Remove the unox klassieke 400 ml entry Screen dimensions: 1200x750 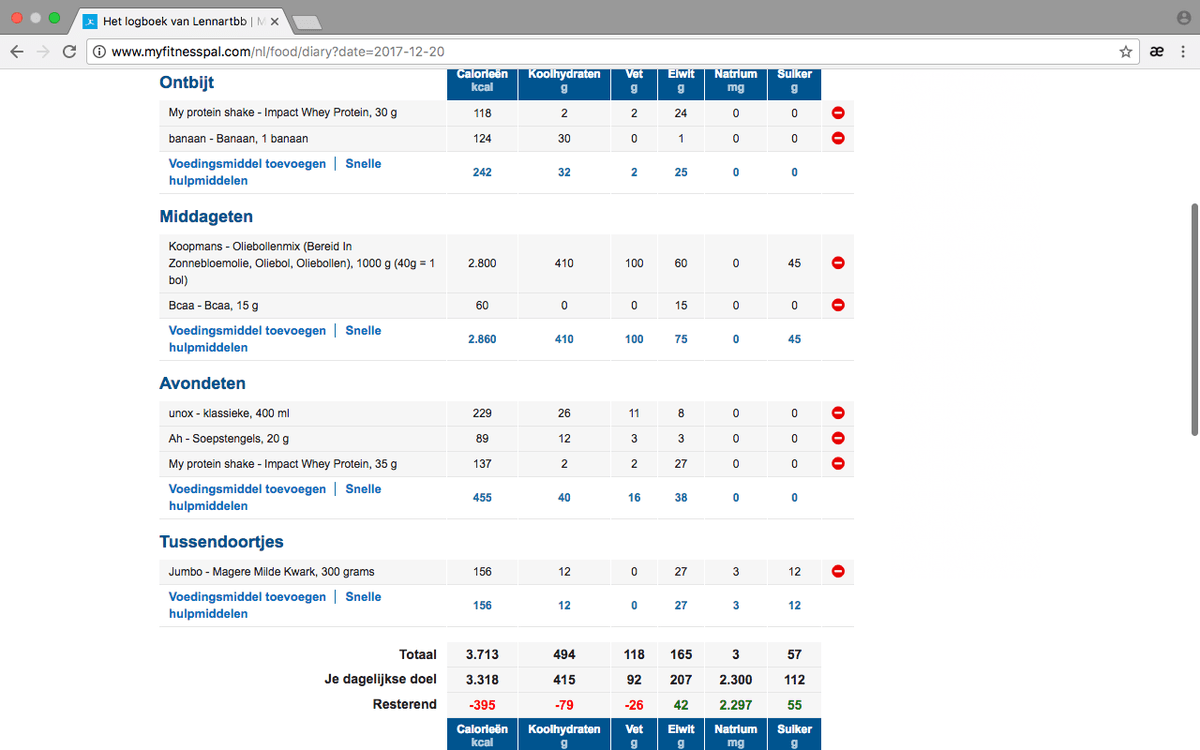point(838,413)
